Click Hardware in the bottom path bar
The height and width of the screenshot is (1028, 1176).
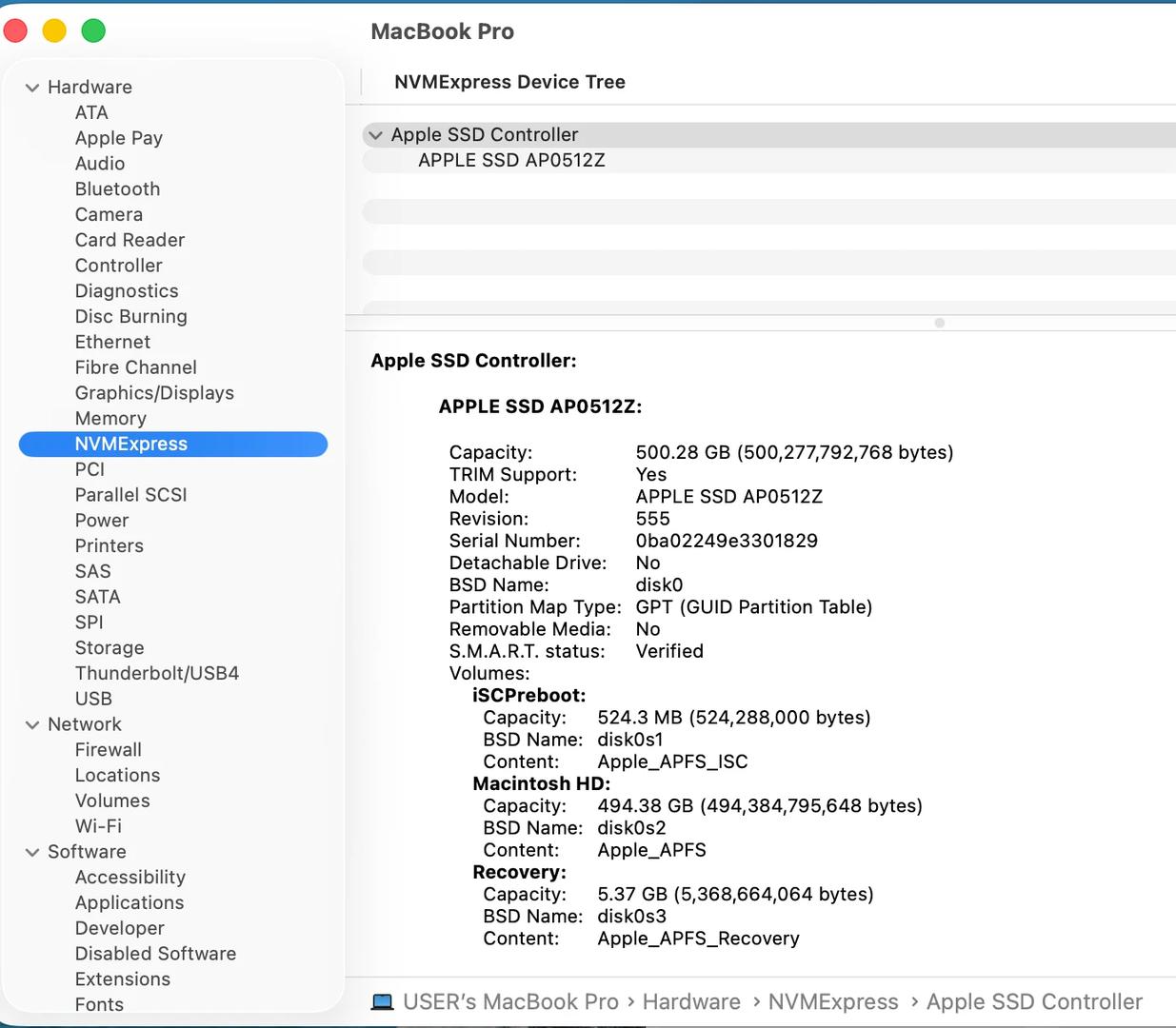click(x=691, y=1001)
